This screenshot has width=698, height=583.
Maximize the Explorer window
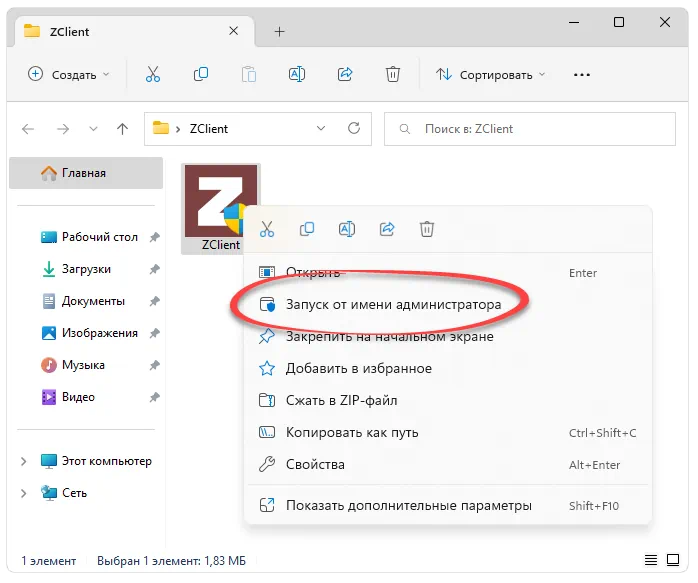point(619,22)
